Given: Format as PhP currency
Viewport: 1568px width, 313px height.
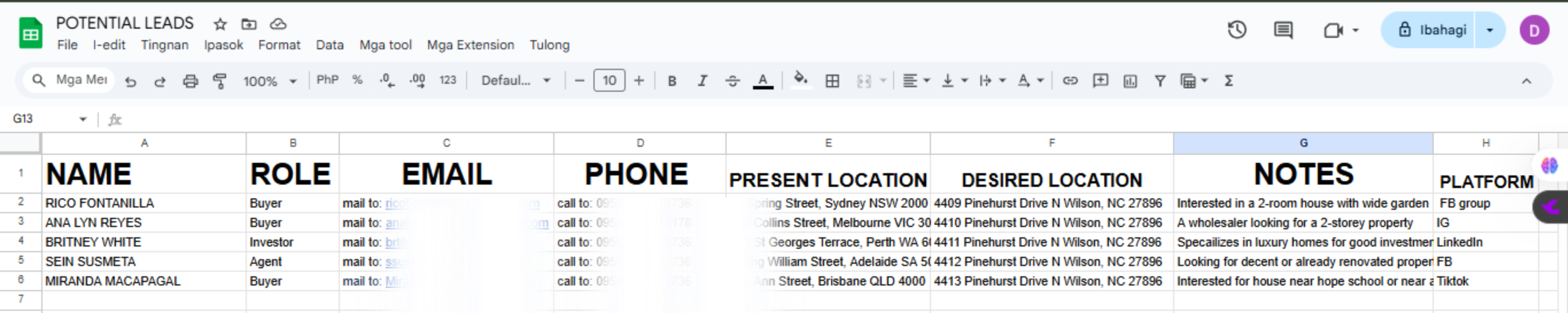Looking at the screenshot, I should click(x=328, y=80).
